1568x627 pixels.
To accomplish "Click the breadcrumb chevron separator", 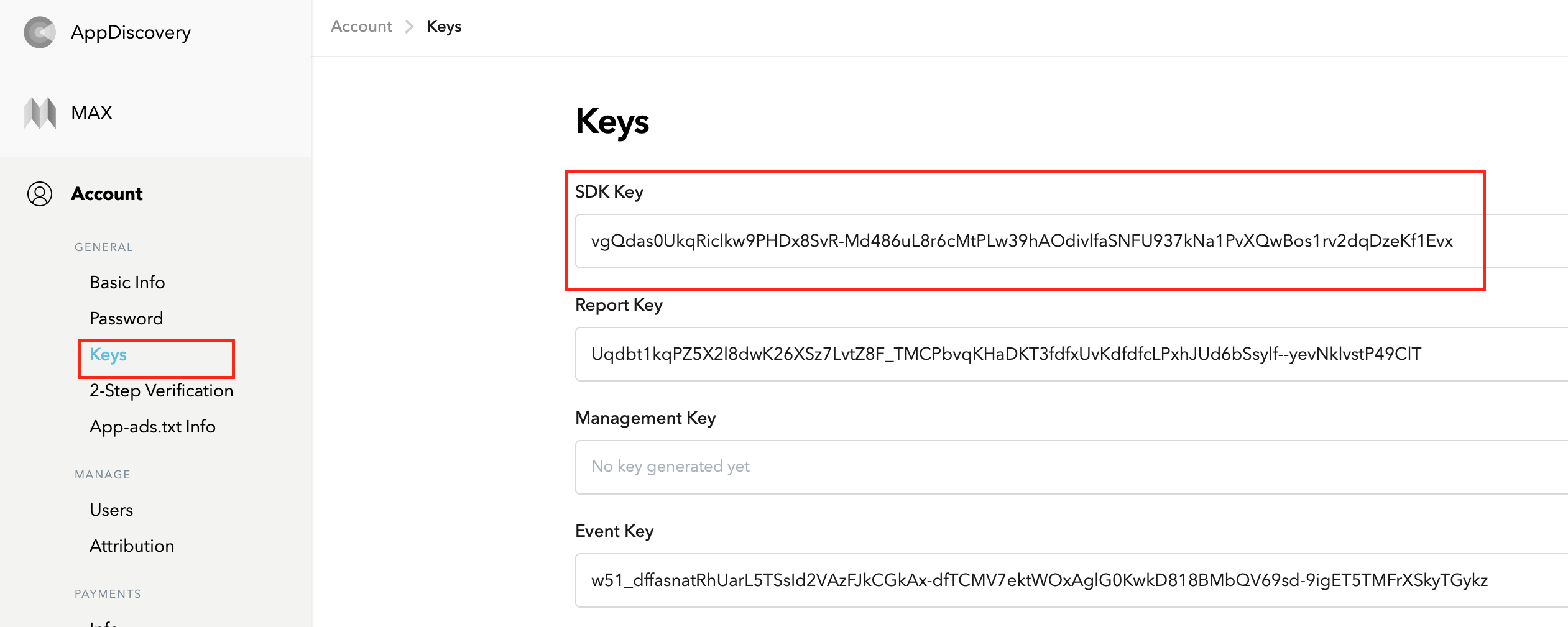I will coord(409,27).
